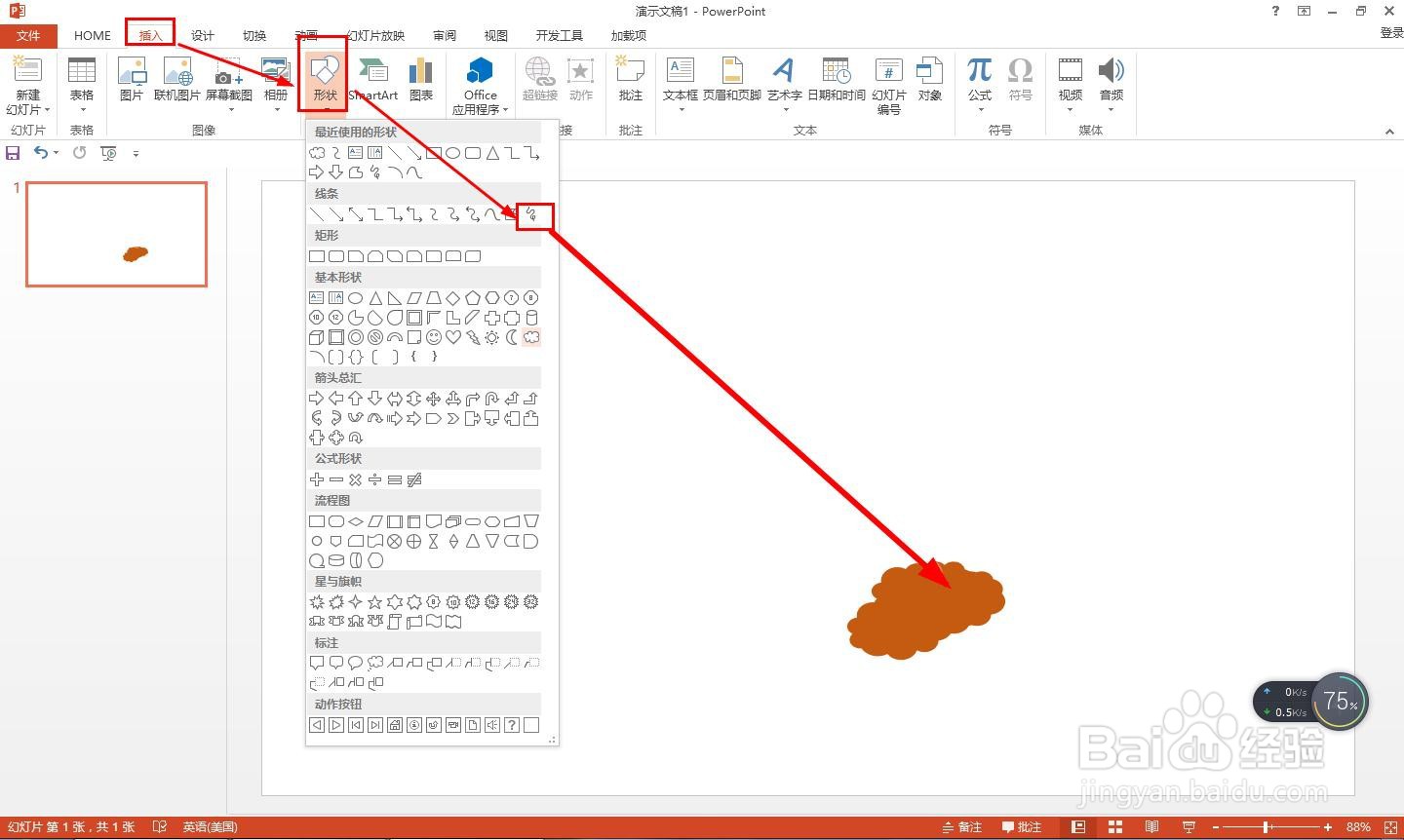This screenshot has width=1404, height=840.
Task: Select the 5-point star in 星与旗帜
Action: [x=375, y=602]
